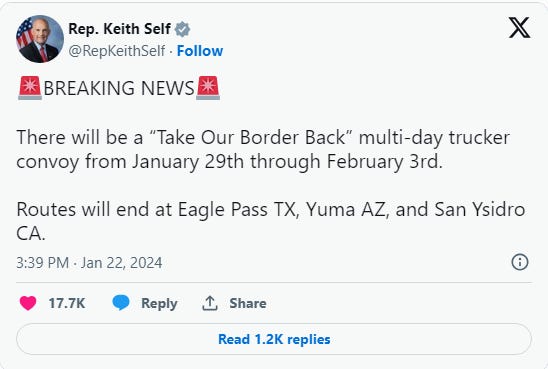548x369 pixels.
Task: Click the left siren emoji before BREAKING NEWS
Action: (x=30, y=88)
